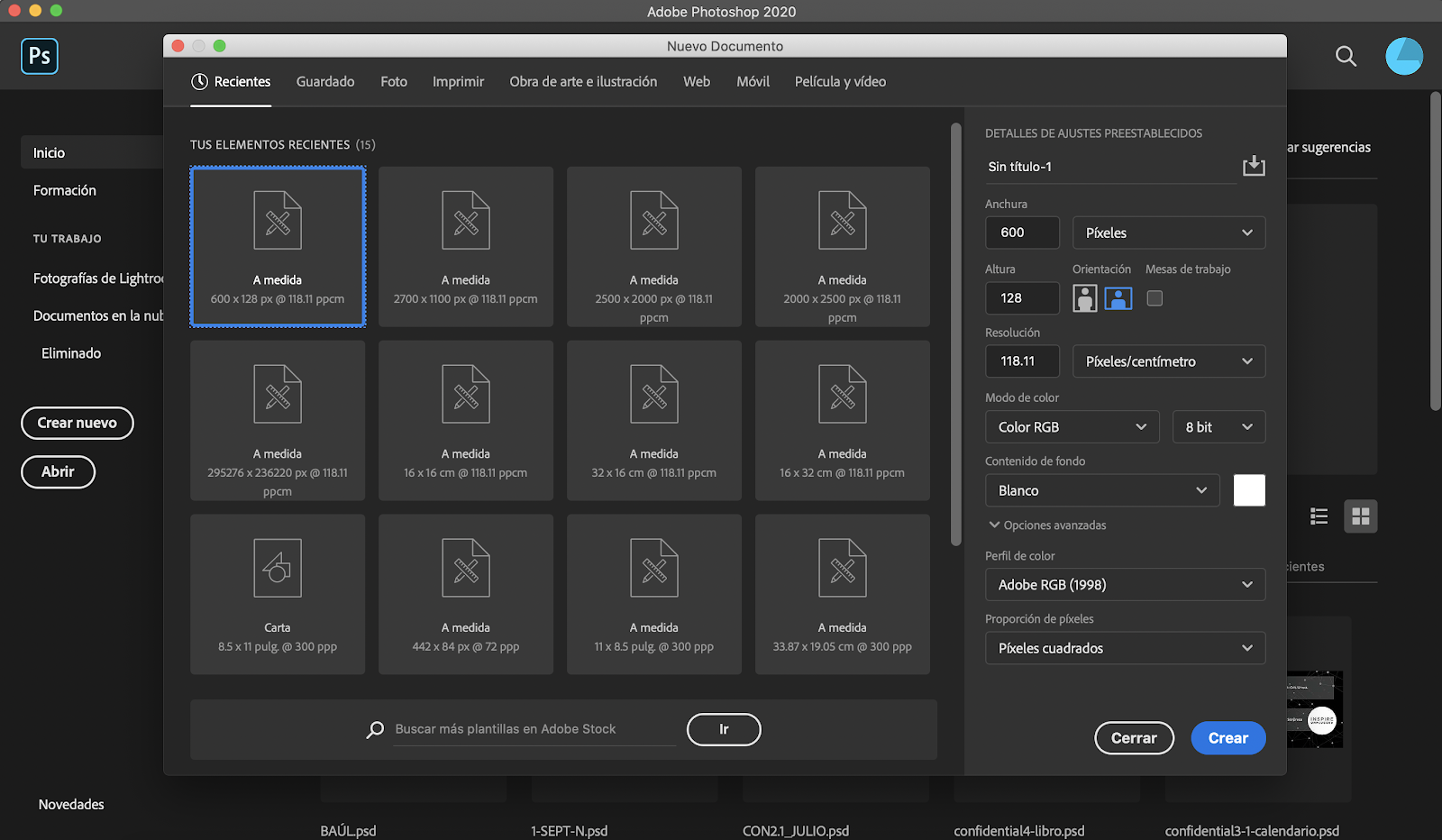The height and width of the screenshot is (840, 1442).
Task: Open the CON2.1_JULIO.psd recent file
Action: (x=796, y=831)
